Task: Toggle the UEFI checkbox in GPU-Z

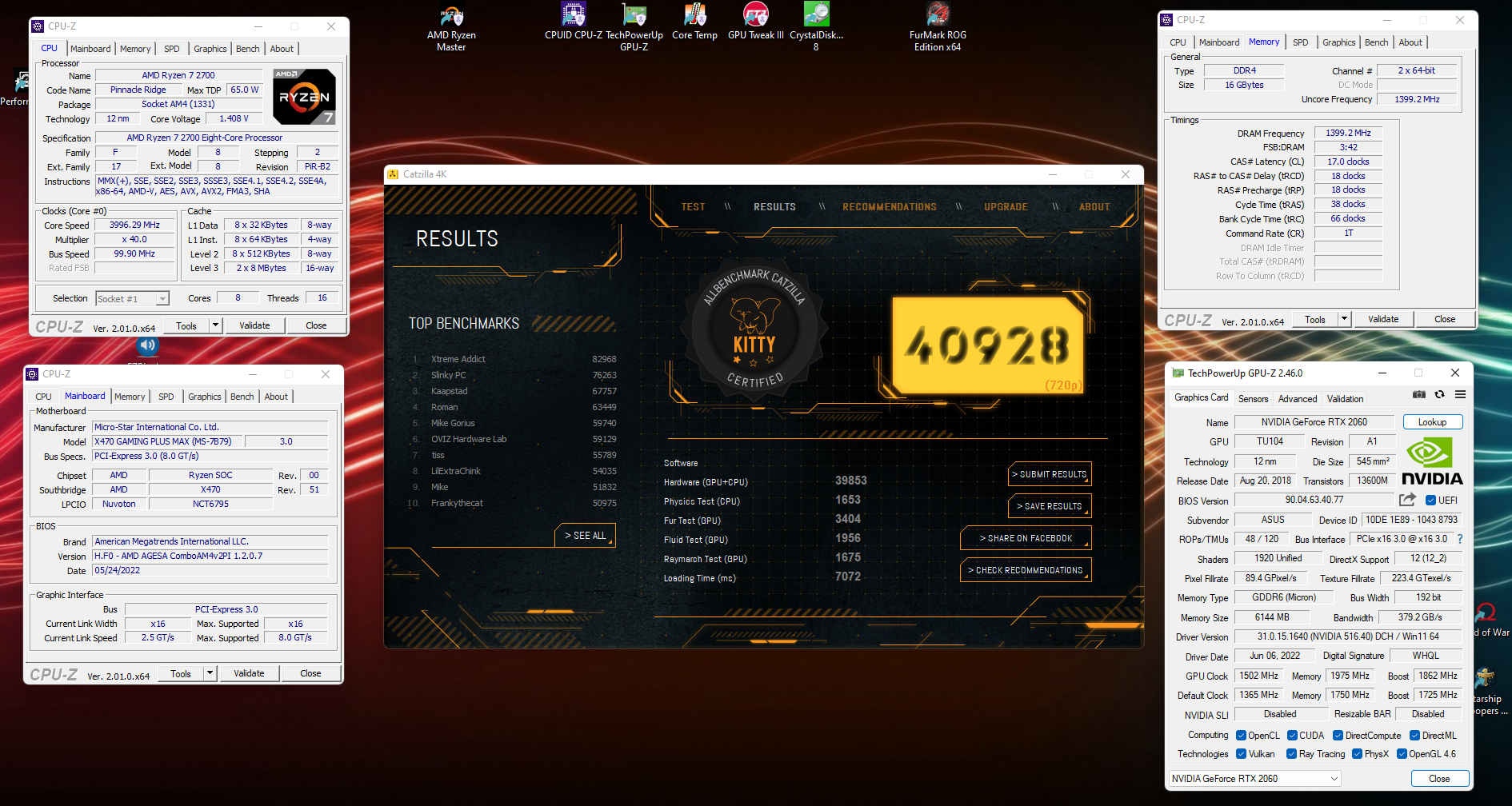Action: (x=1430, y=501)
